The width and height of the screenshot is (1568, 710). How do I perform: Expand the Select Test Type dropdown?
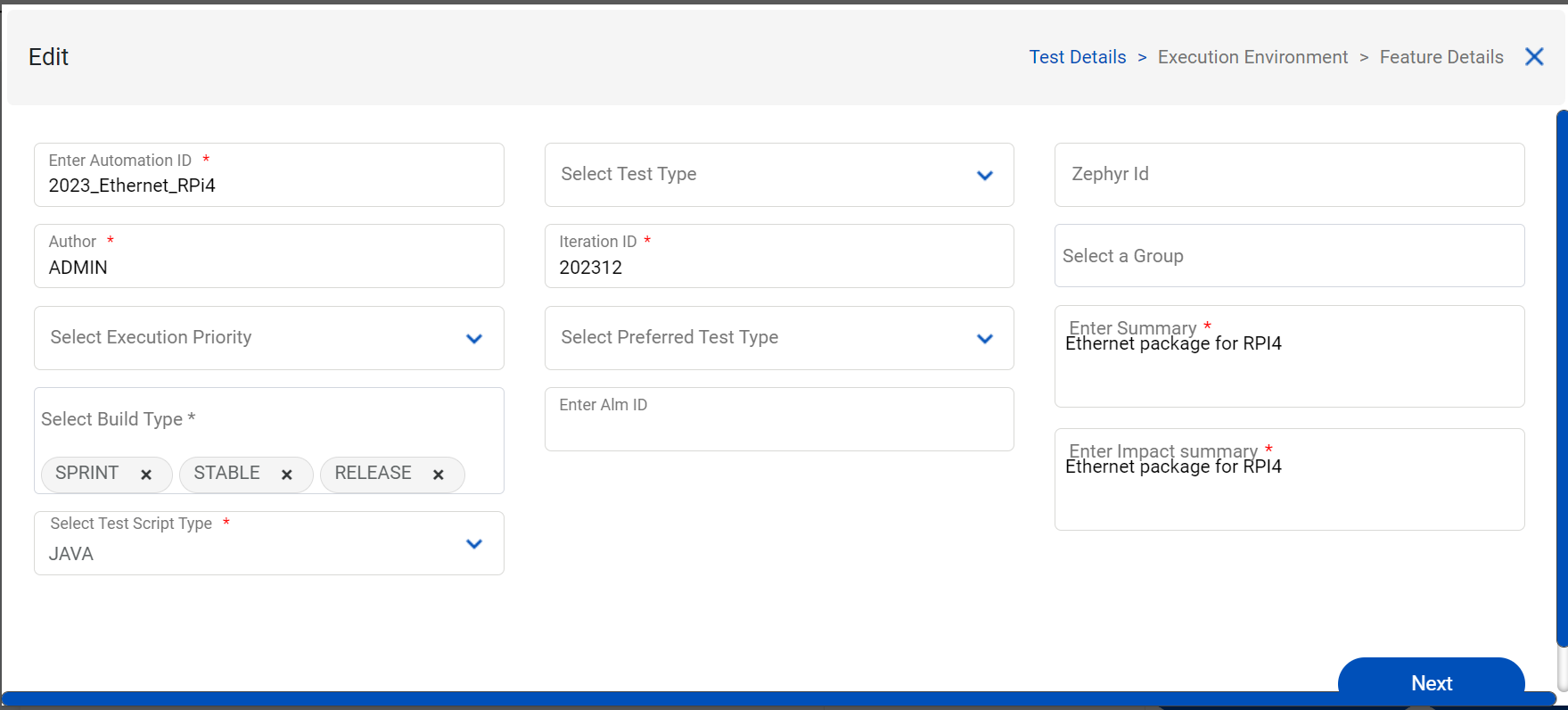point(984,176)
